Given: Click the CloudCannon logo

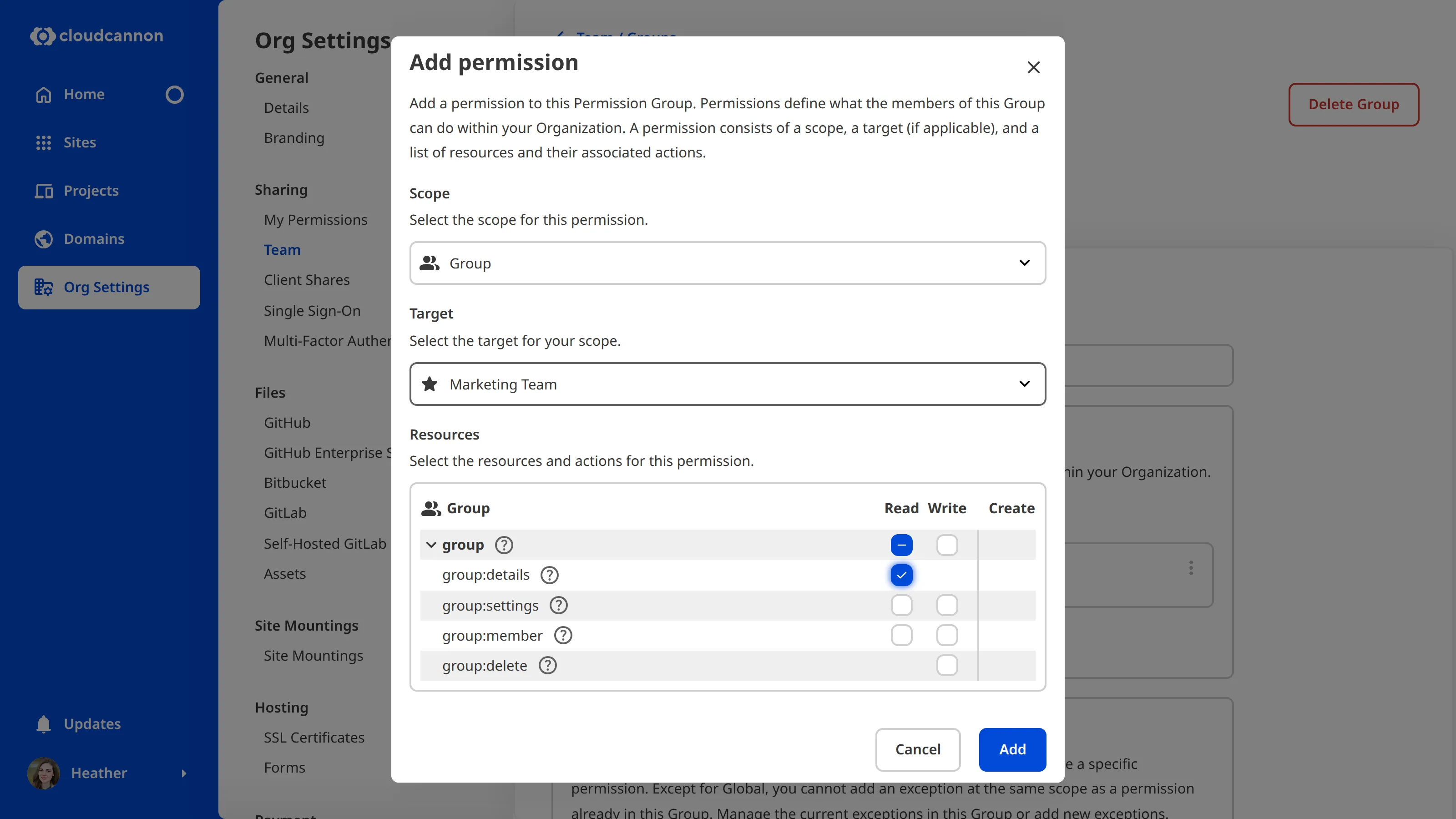Looking at the screenshot, I should (95, 35).
